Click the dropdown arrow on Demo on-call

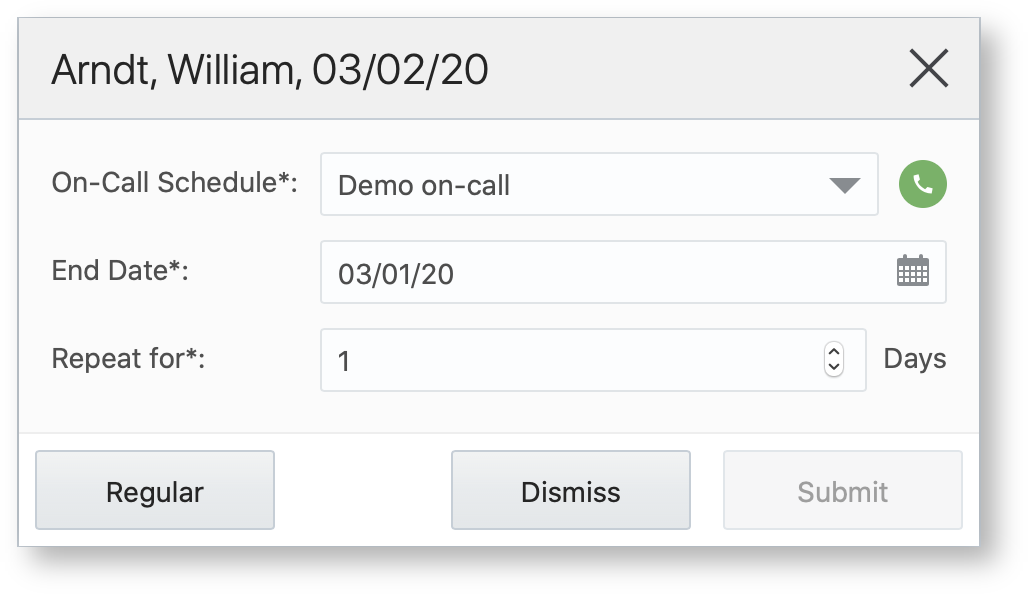845,184
